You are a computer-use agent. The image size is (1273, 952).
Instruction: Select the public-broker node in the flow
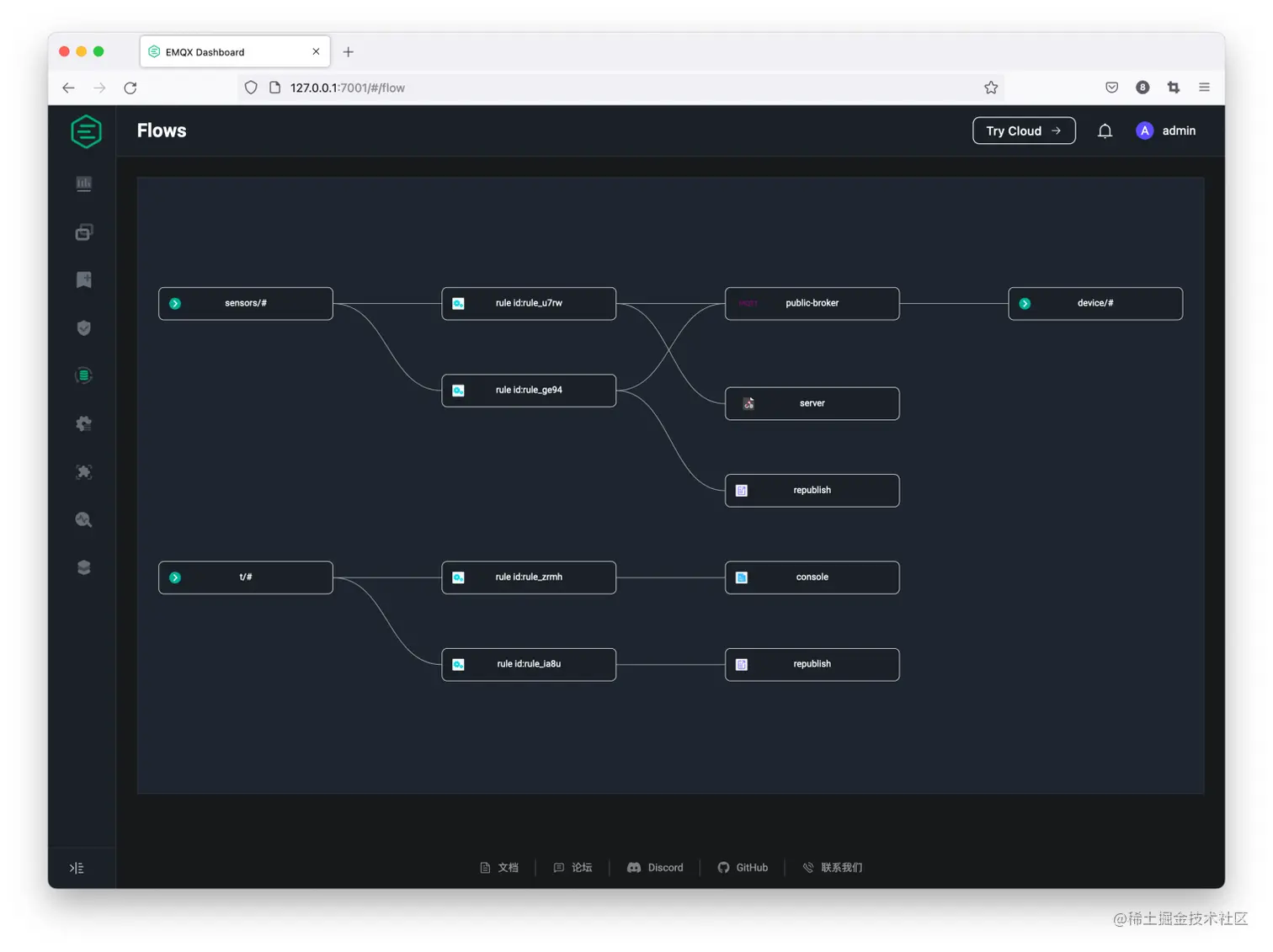coord(812,303)
